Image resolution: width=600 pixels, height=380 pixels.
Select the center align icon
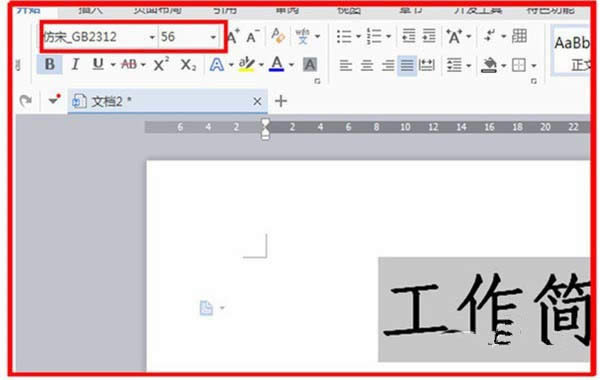(x=367, y=65)
